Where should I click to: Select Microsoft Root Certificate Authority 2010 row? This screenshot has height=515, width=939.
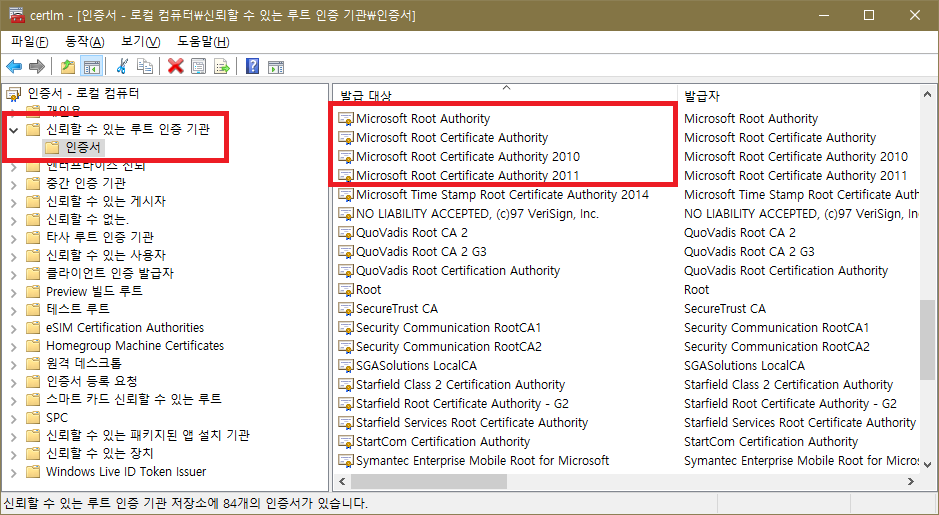[468, 156]
